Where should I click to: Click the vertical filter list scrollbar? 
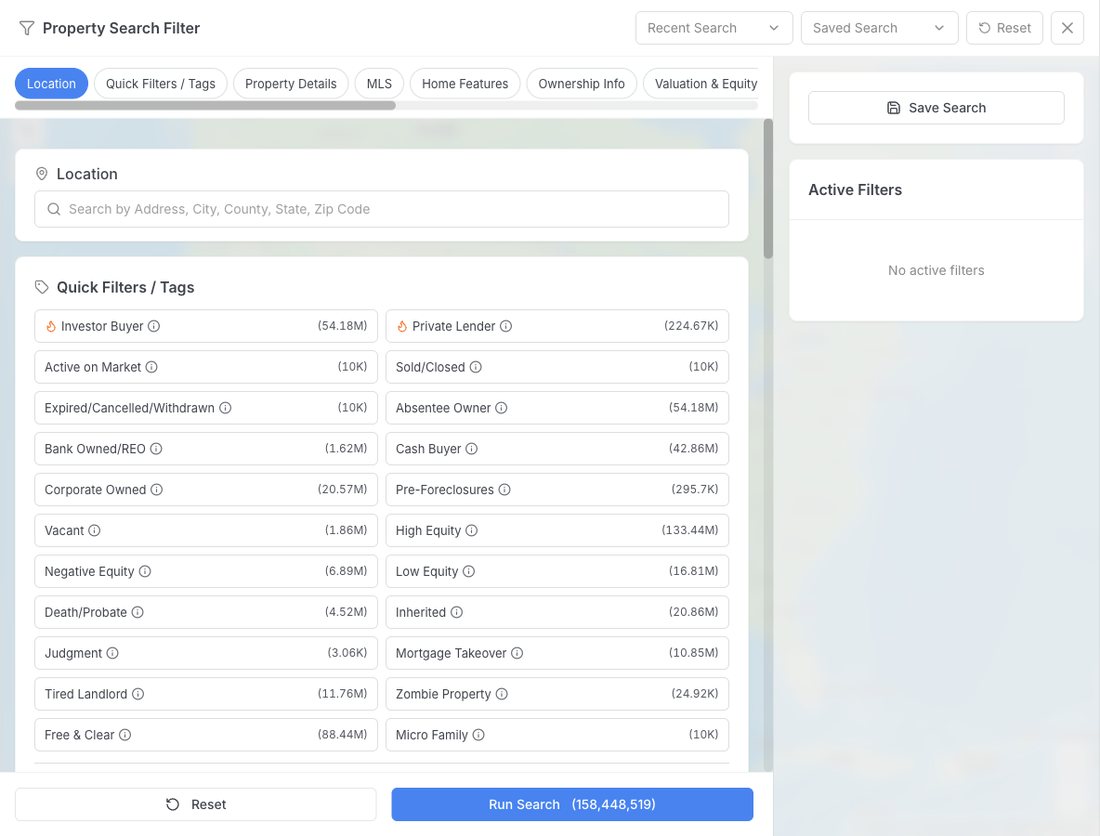tap(768, 188)
